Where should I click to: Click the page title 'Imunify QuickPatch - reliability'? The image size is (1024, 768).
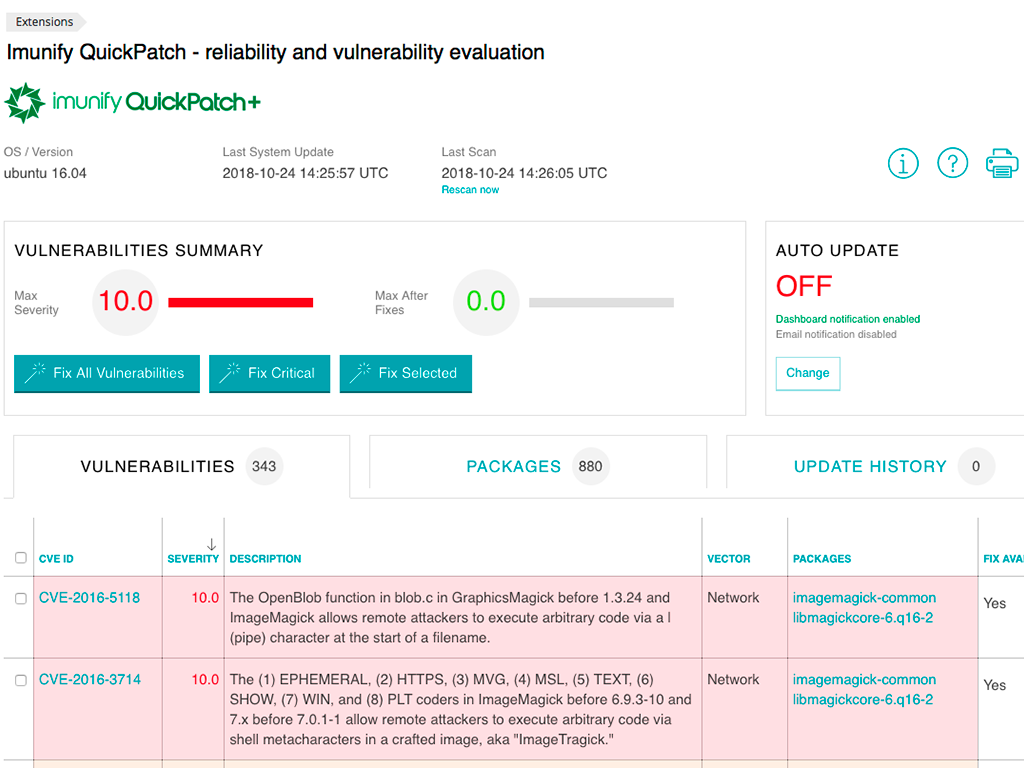(x=276, y=52)
